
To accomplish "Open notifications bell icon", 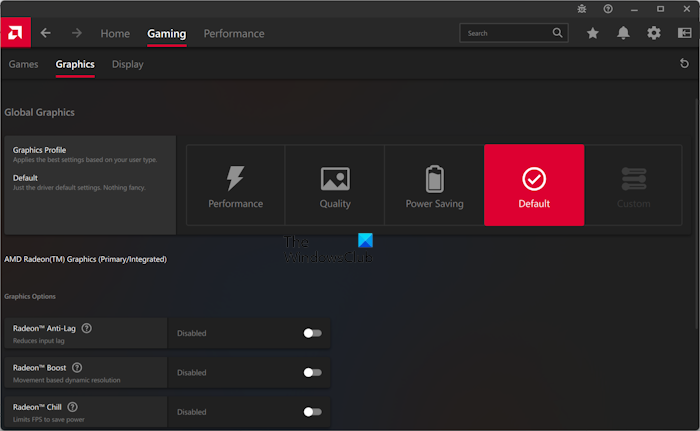I will (623, 33).
